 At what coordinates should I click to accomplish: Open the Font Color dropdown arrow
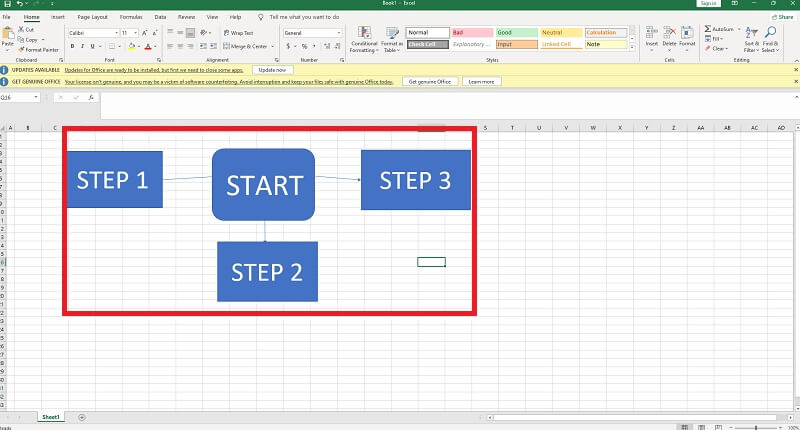[x=155, y=46]
